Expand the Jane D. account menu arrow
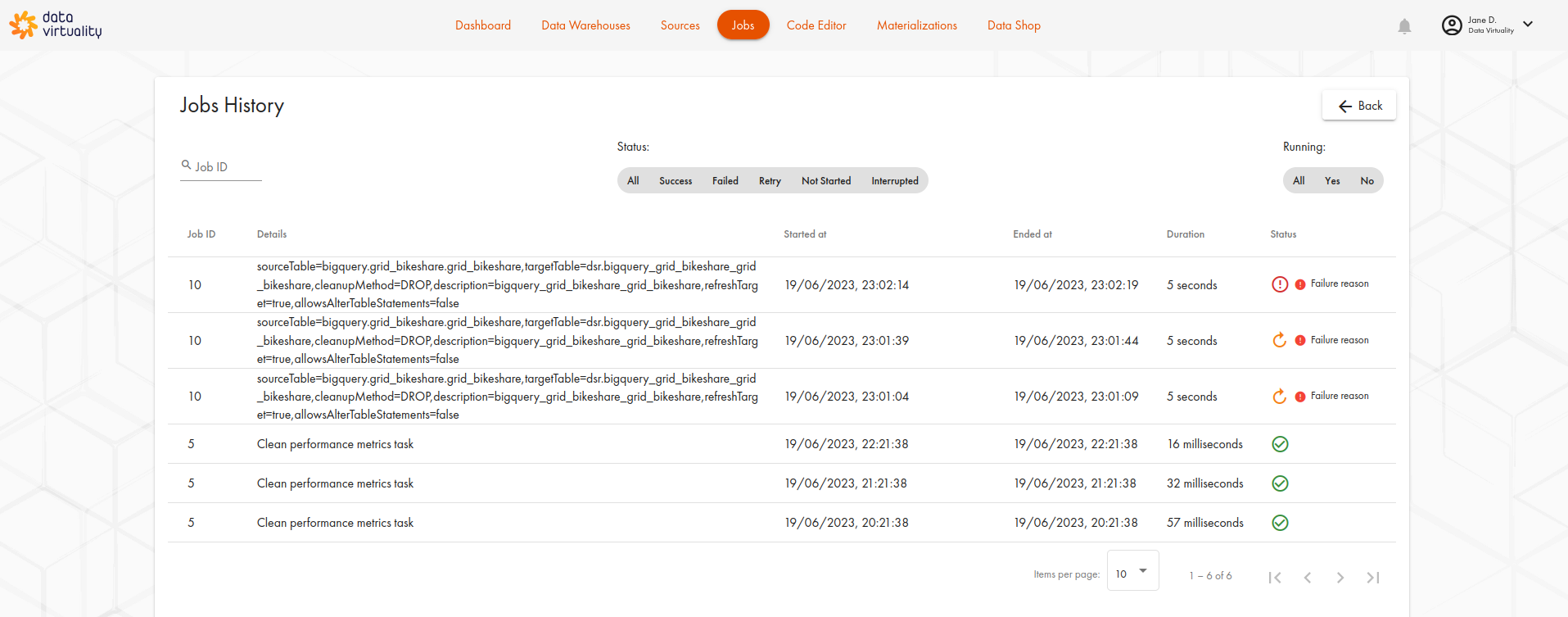This screenshot has width=1568, height=617. click(1528, 25)
